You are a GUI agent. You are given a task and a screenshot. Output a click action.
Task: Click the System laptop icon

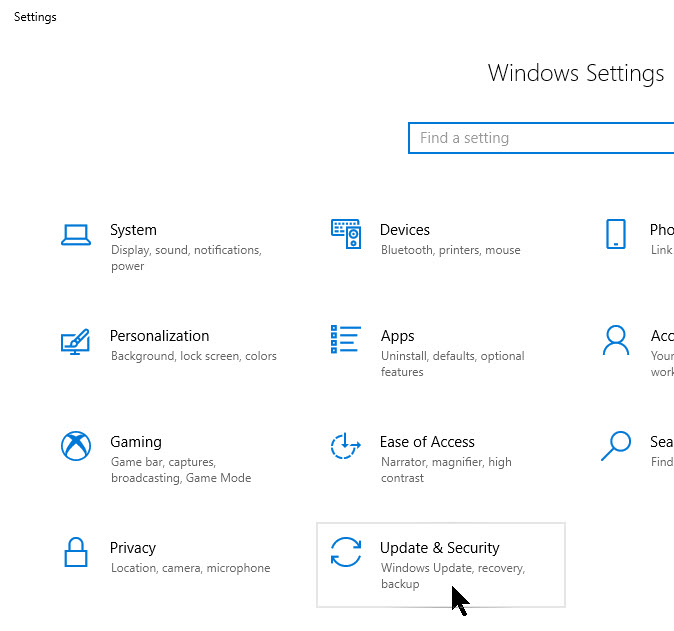pyautogui.click(x=76, y=235)
